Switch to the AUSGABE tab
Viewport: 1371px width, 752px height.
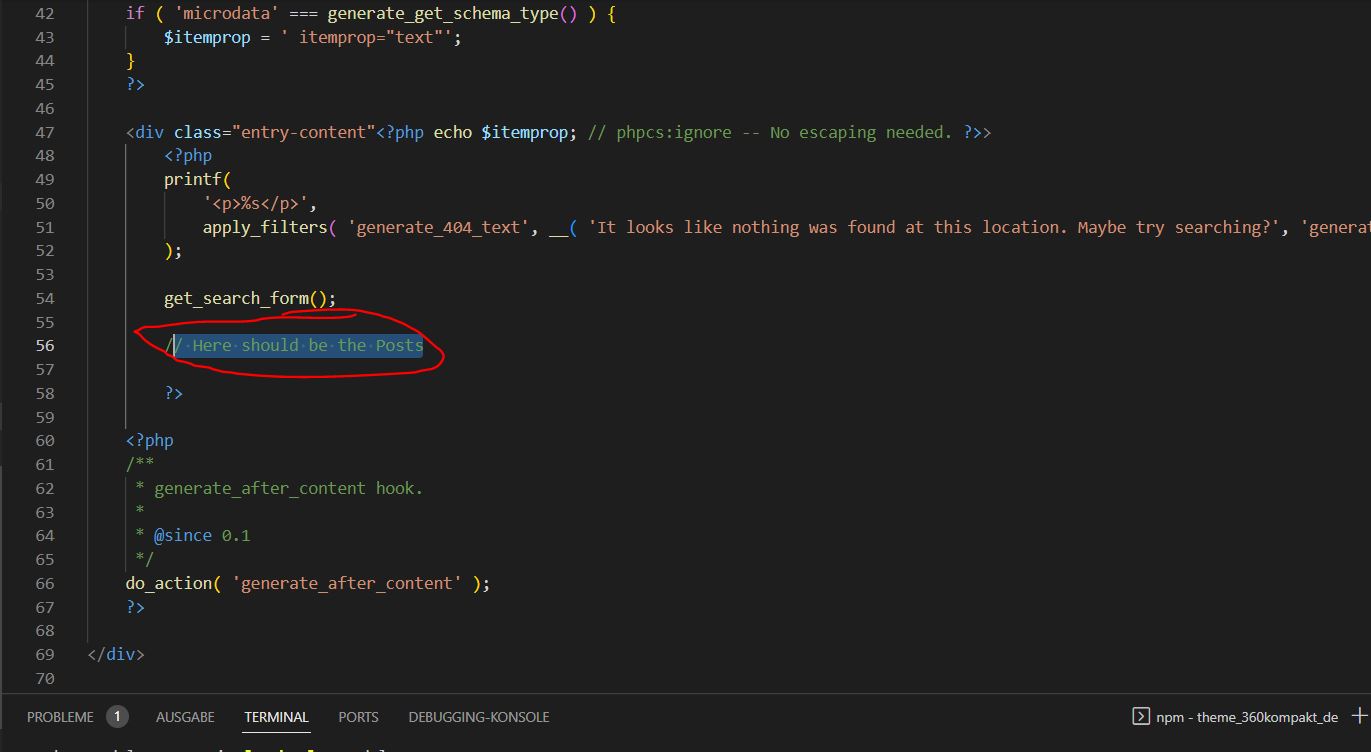pyautogui.click(x=185, y=717)
